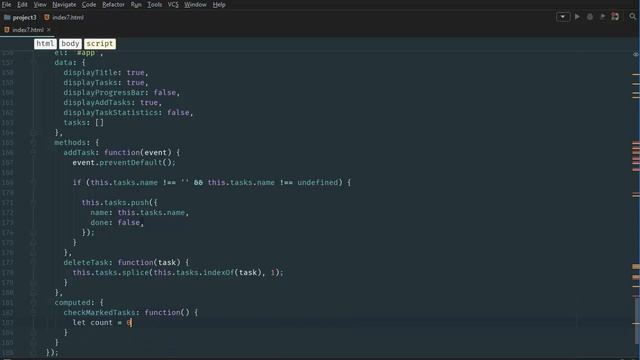Open the run configuration dropdown
This screenshot has width=640, height=360.
(x=562, y=17)
